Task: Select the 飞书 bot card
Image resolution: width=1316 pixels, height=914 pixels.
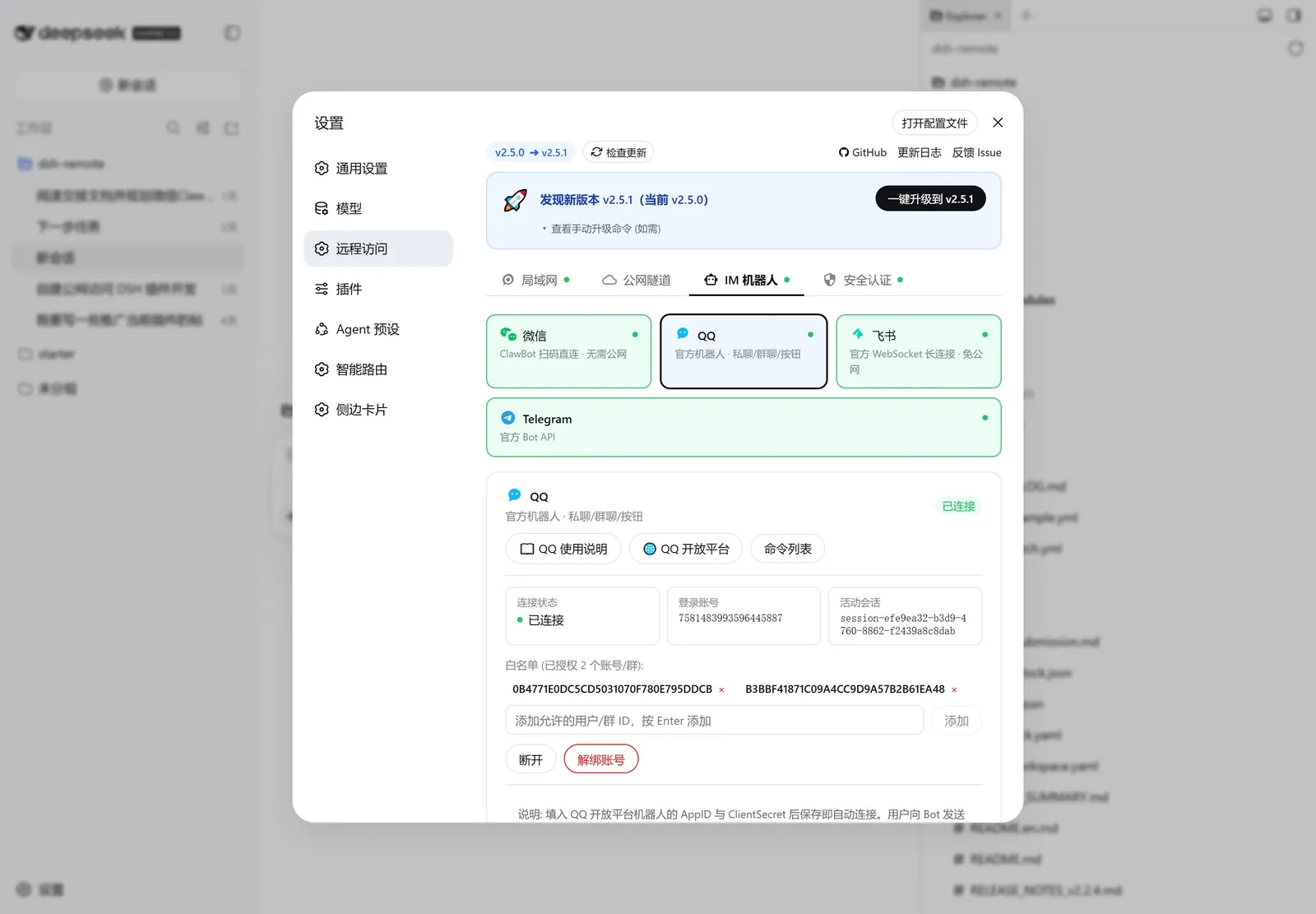Action: click(919, 351)
